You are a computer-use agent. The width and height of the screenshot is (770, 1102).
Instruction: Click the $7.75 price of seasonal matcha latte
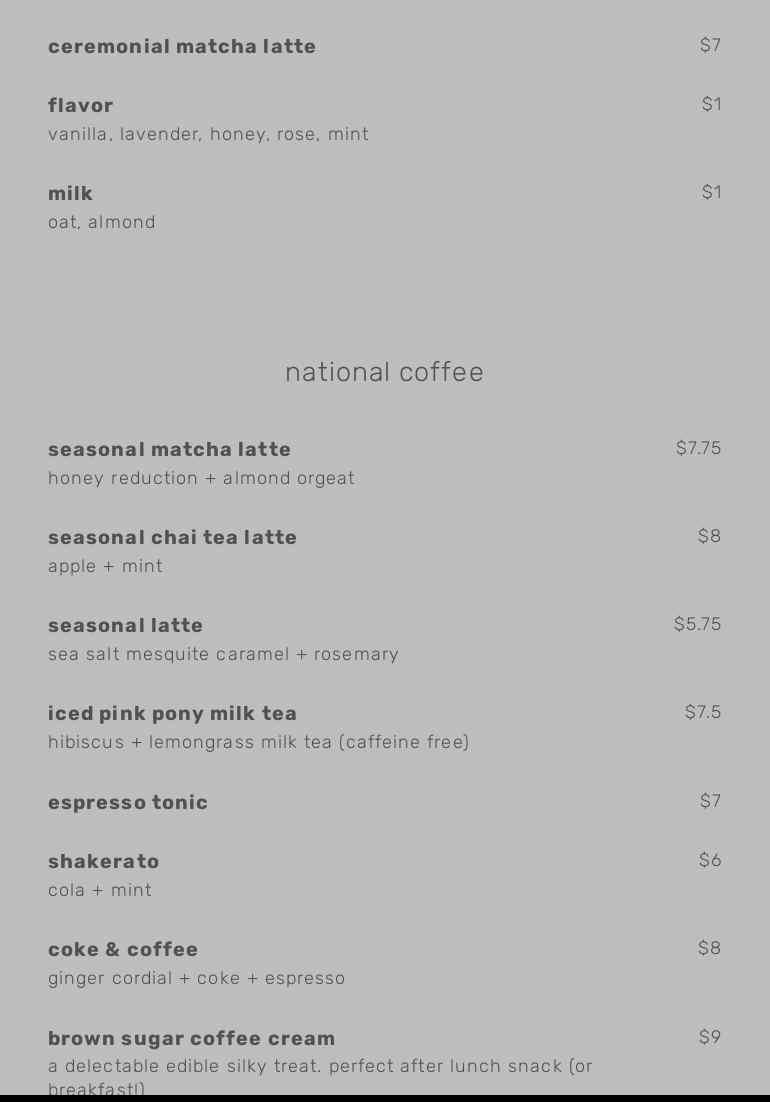(698, 448)
